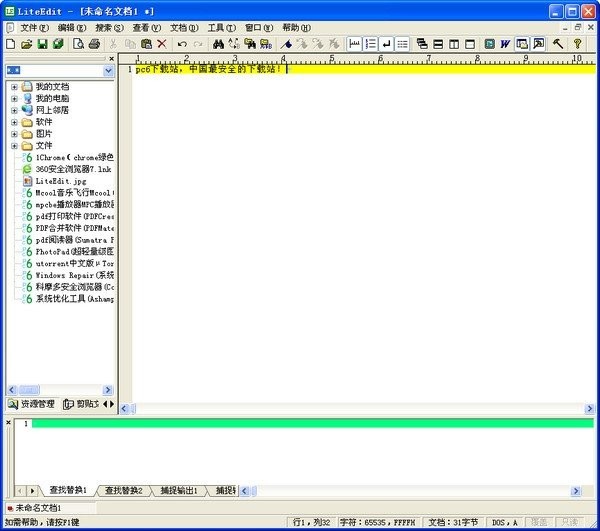Click the Undo arrow icon
This screenshot has width=600, height=531.
[x=182, y=44]
